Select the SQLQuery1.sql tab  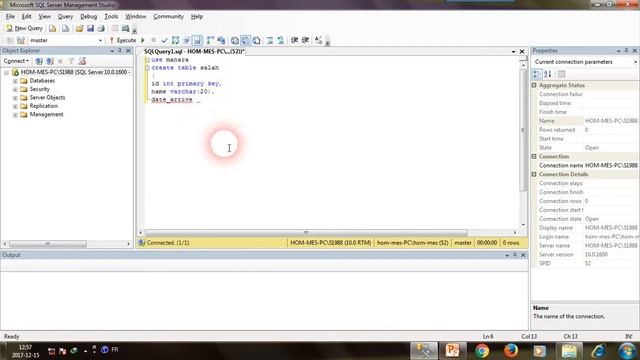pyautogui.click(x=194, y=52)
